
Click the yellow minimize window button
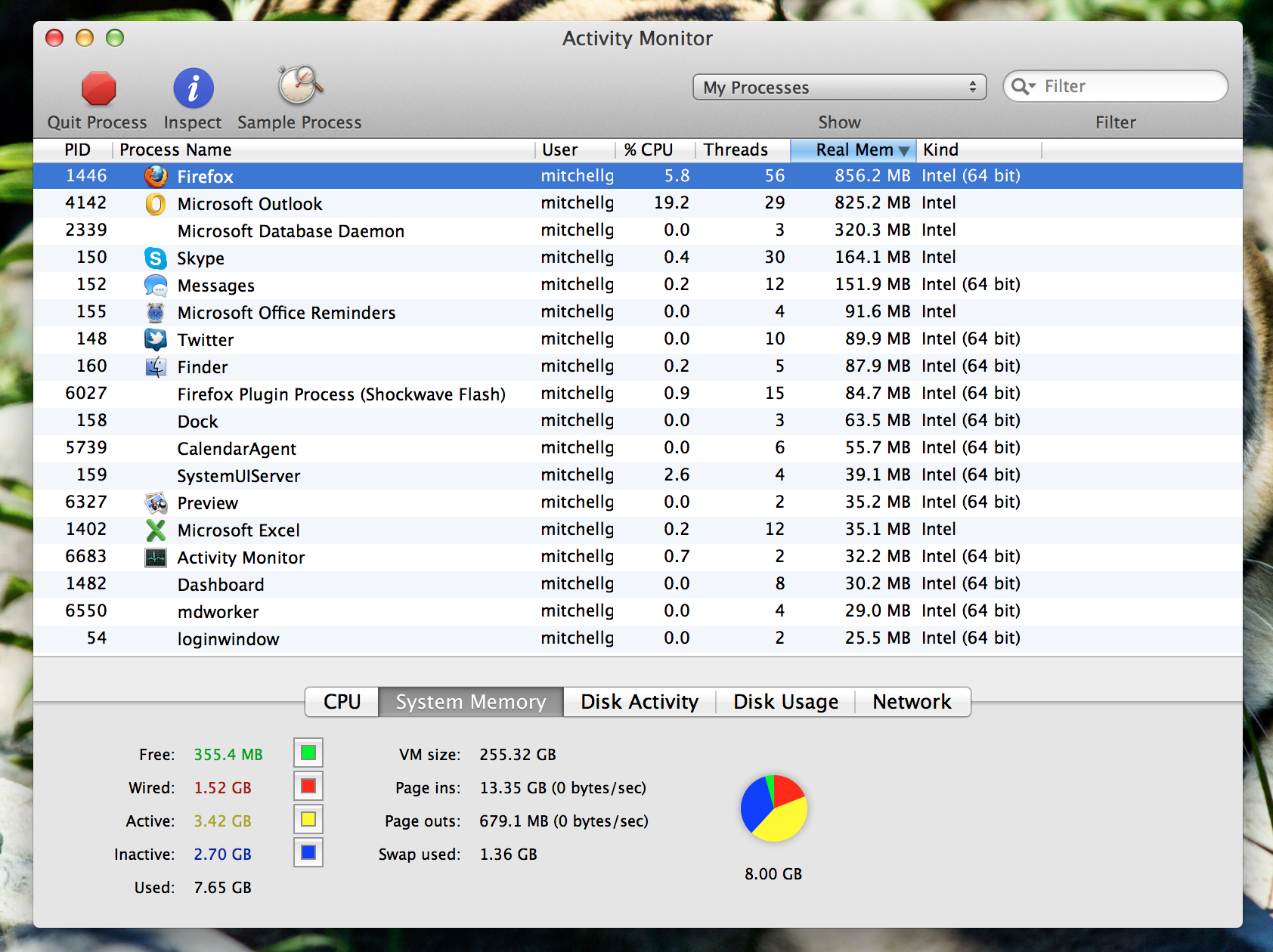pos(85,38)
